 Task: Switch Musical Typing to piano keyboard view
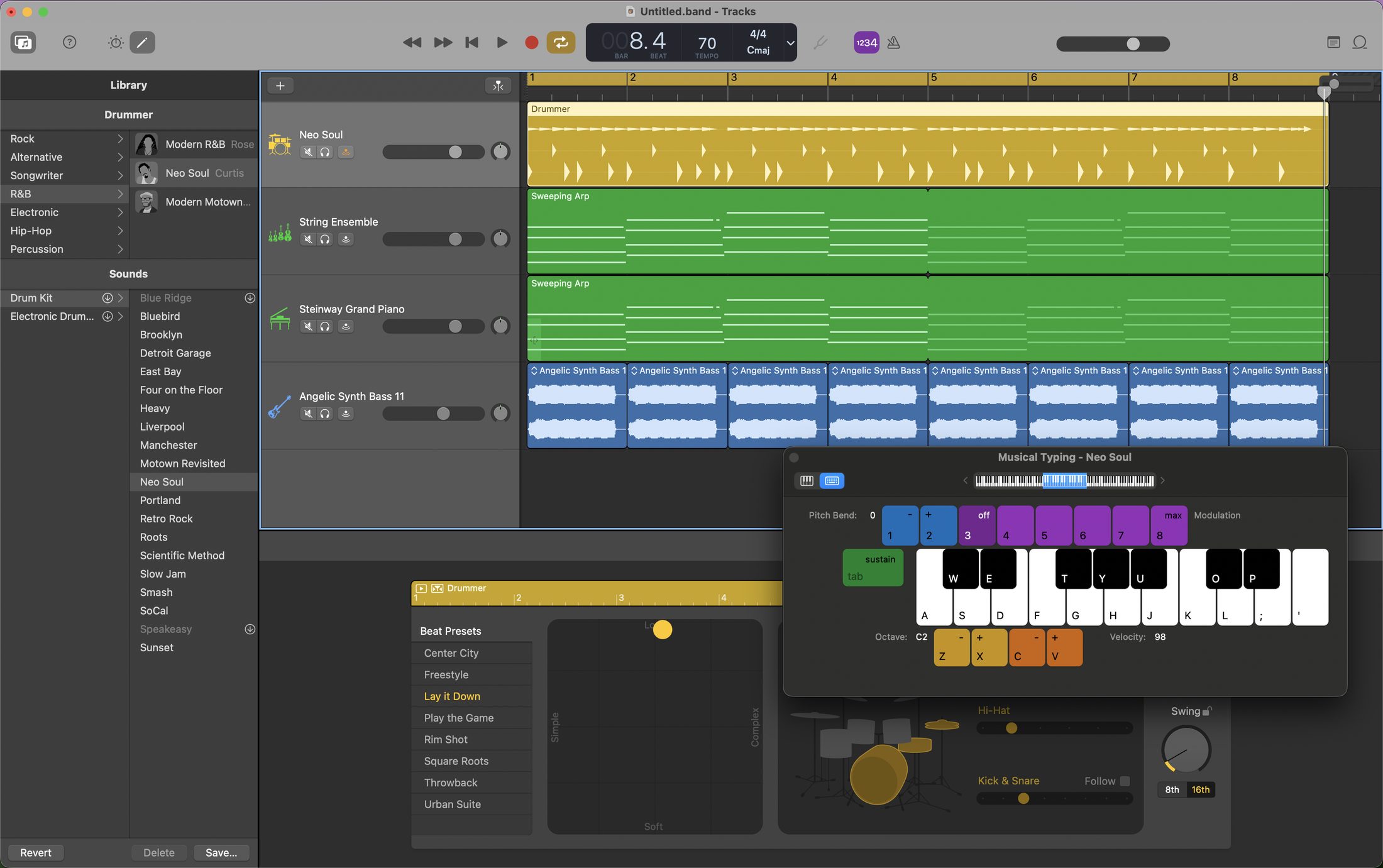click(x=807, y=481)
